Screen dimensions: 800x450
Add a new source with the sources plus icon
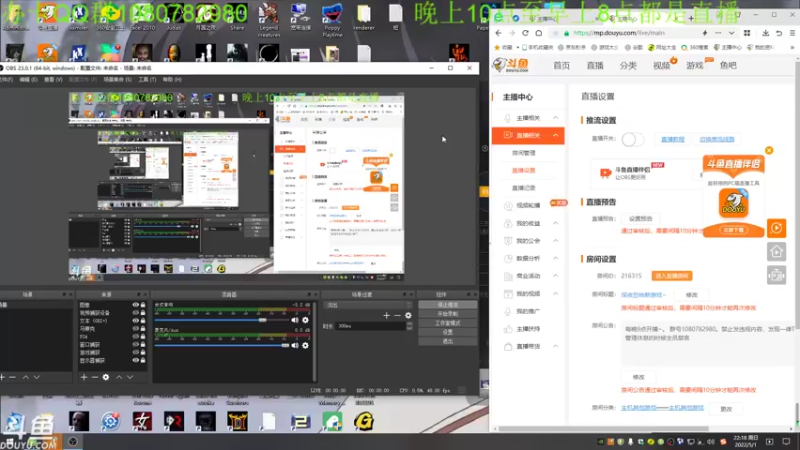[84, 377]
